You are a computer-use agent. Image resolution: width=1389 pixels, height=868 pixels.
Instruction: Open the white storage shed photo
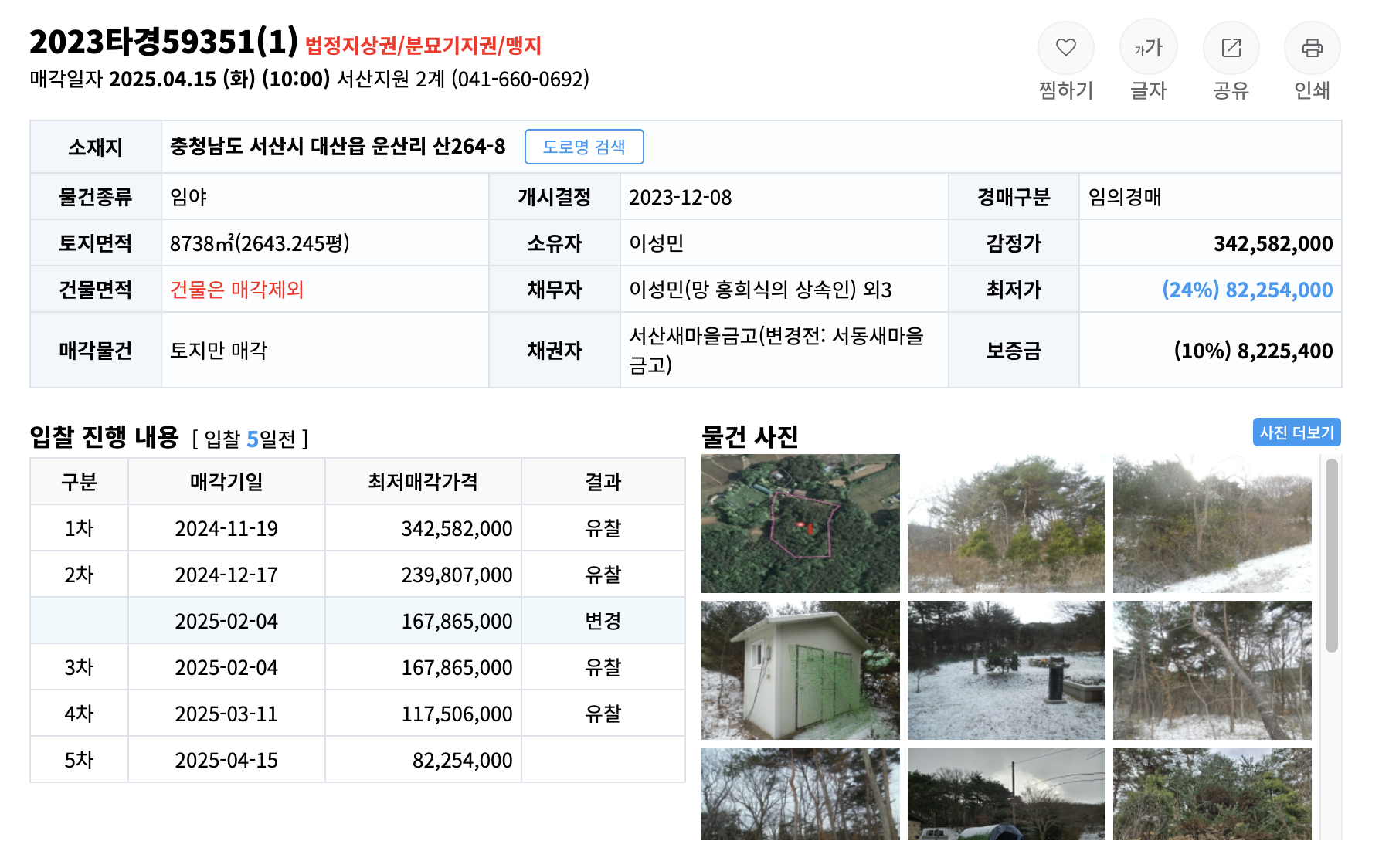click(800, 670)
